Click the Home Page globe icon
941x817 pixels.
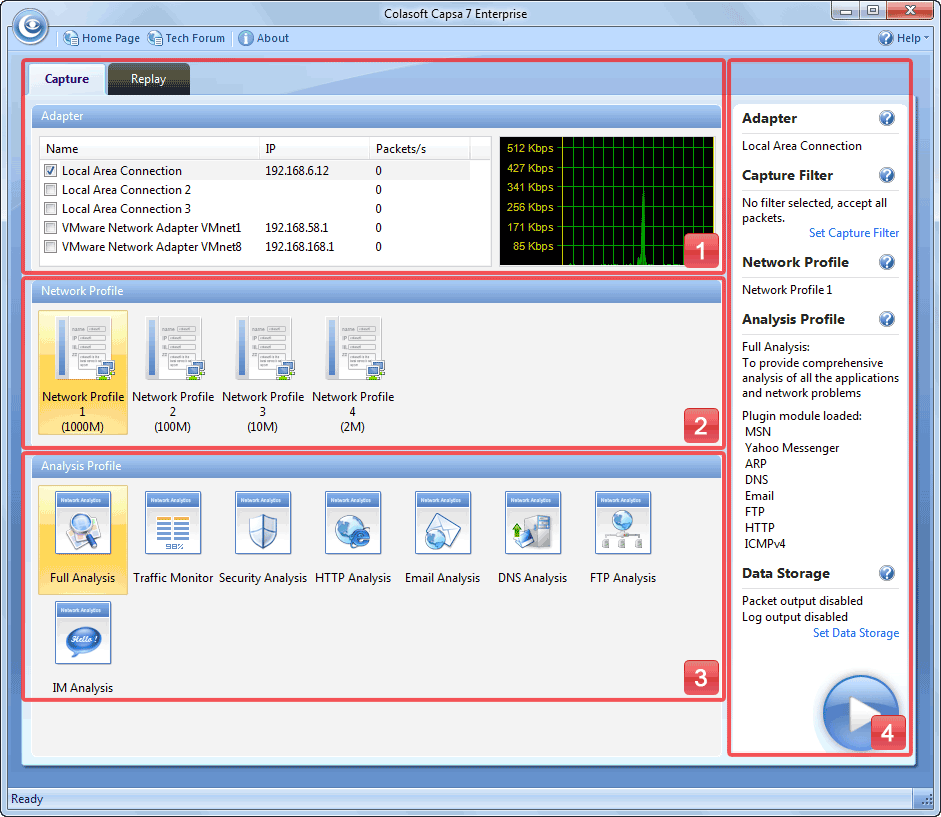(x=71, y=38)
